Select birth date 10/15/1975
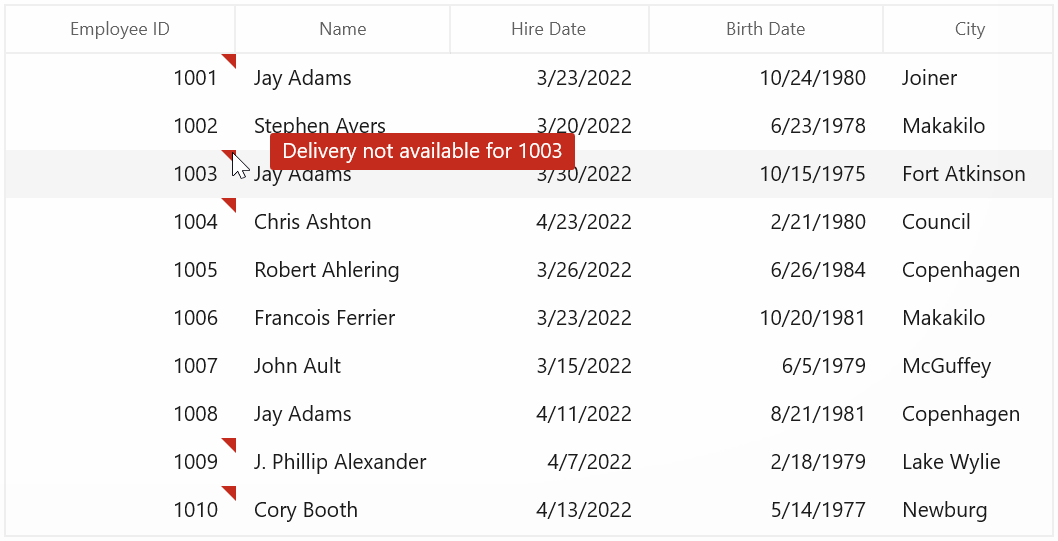1058x541 pixels. click(812, 174)
